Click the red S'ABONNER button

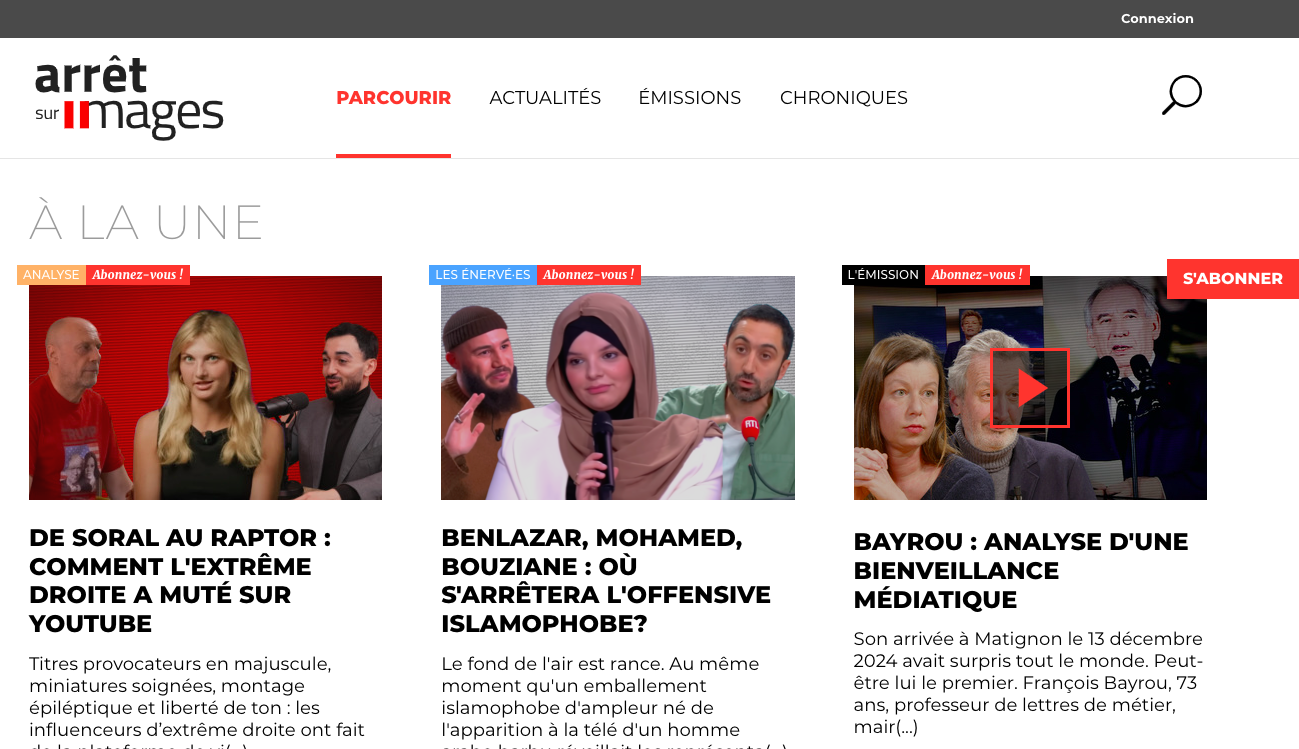pos(1232,279)
